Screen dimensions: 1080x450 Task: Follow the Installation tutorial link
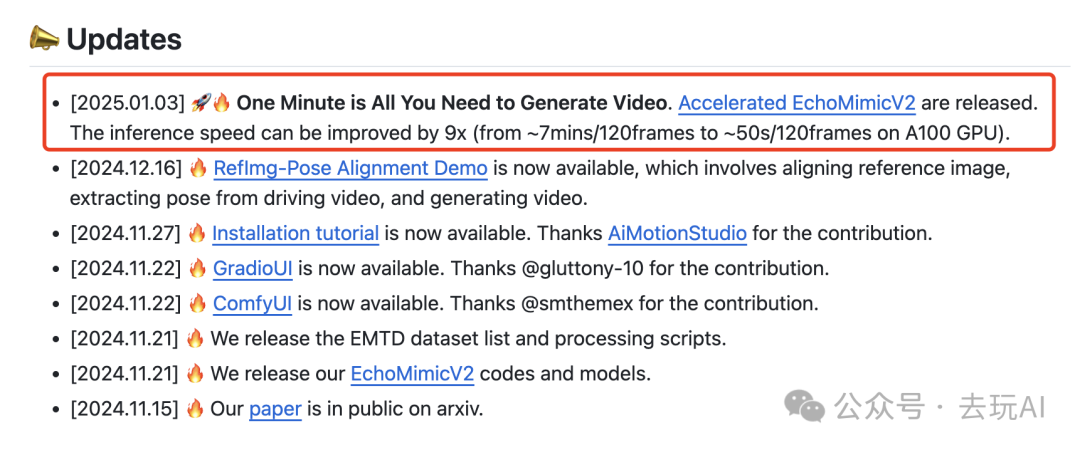coord(295,234)
